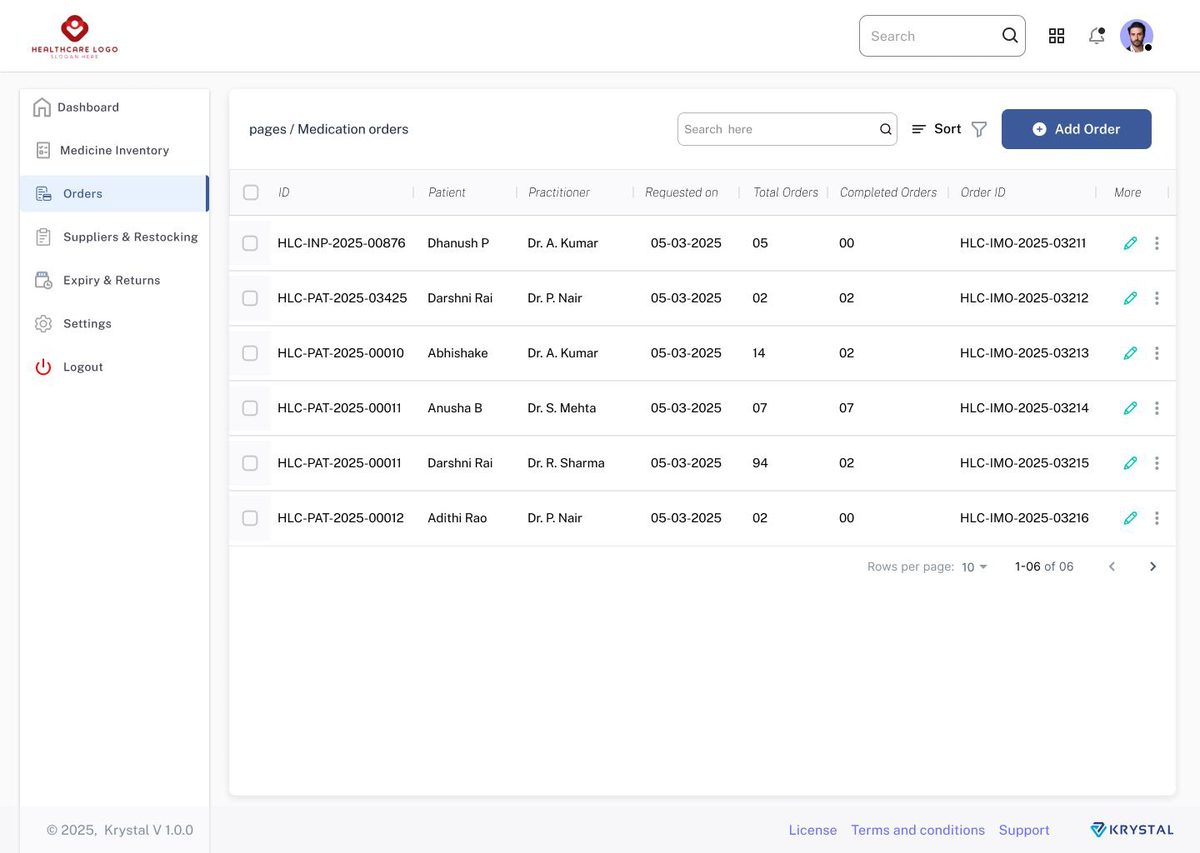Open more options for order HLC-IMO-2025-03216
The height and width of the screenshot is (853, 1200).
1157,518
